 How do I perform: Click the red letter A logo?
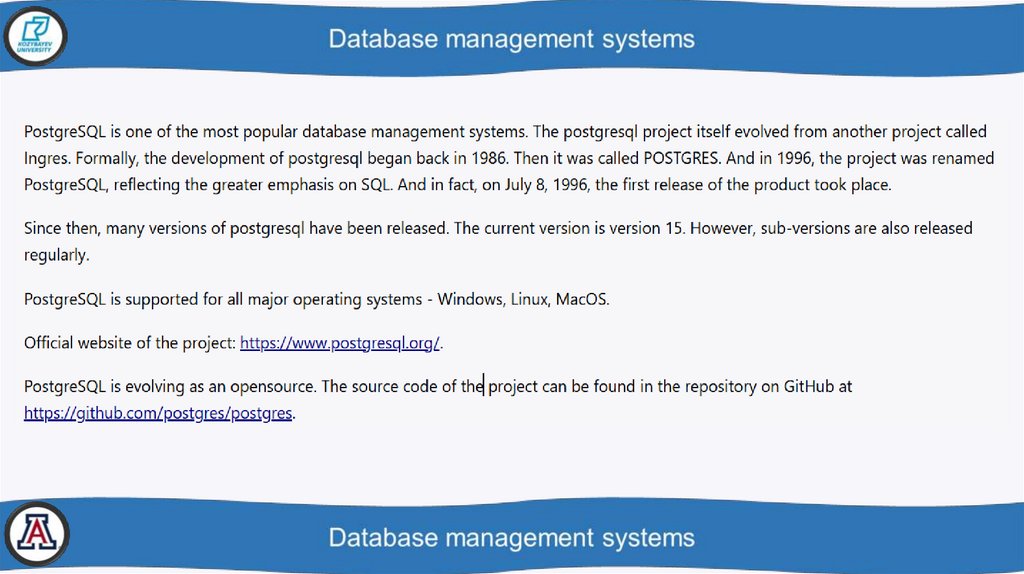pyautogui.click(x=36, y=534)
